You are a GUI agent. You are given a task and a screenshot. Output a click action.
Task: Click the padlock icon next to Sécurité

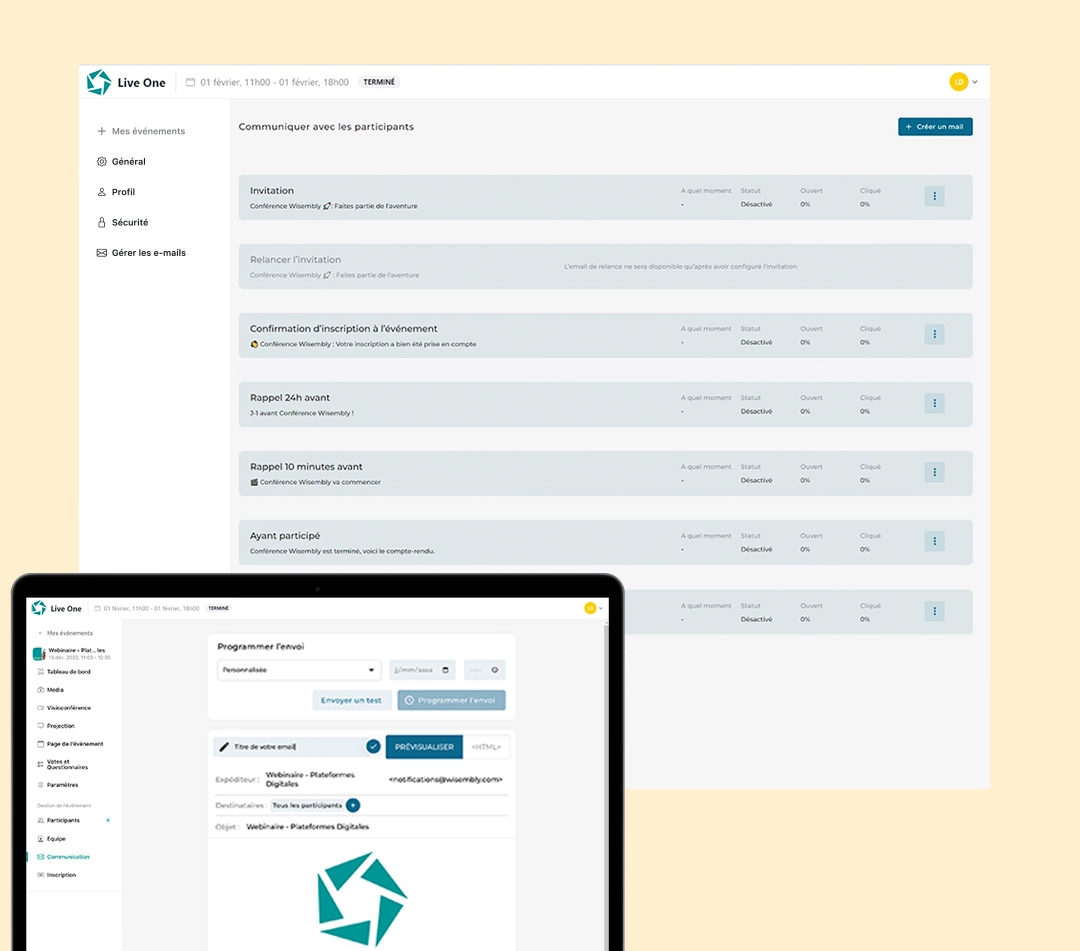[101, 222]
